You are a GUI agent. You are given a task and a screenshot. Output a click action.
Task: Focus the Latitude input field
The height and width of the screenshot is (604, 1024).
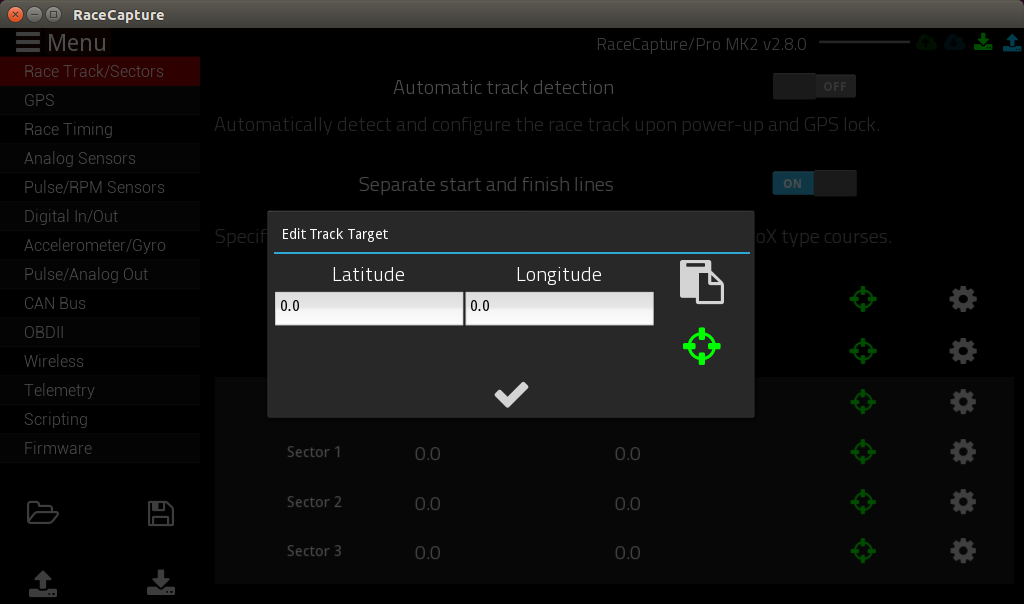[369, 308]
